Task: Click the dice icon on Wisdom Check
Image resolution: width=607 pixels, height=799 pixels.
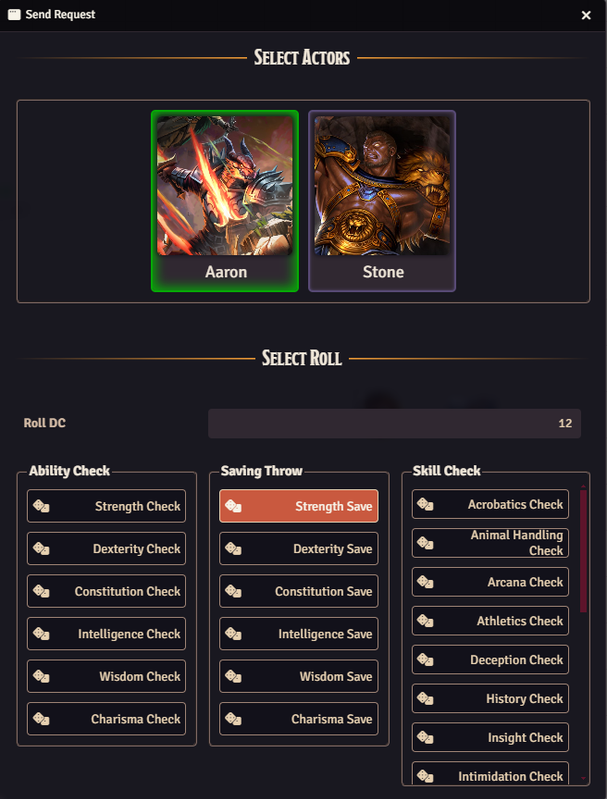Action: (x=41, y=676)
